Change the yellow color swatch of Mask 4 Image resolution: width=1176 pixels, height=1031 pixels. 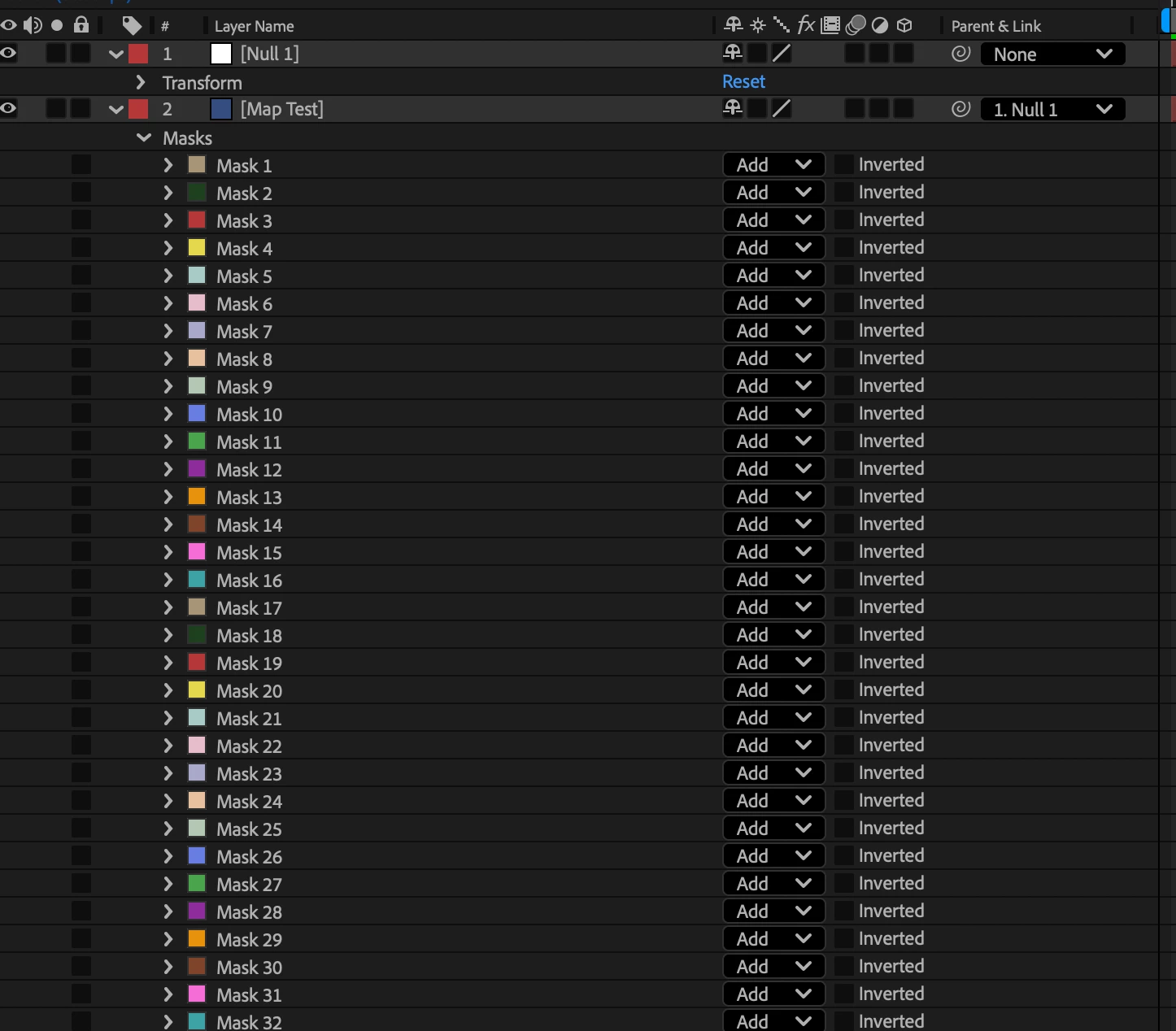tap(197, 247)
